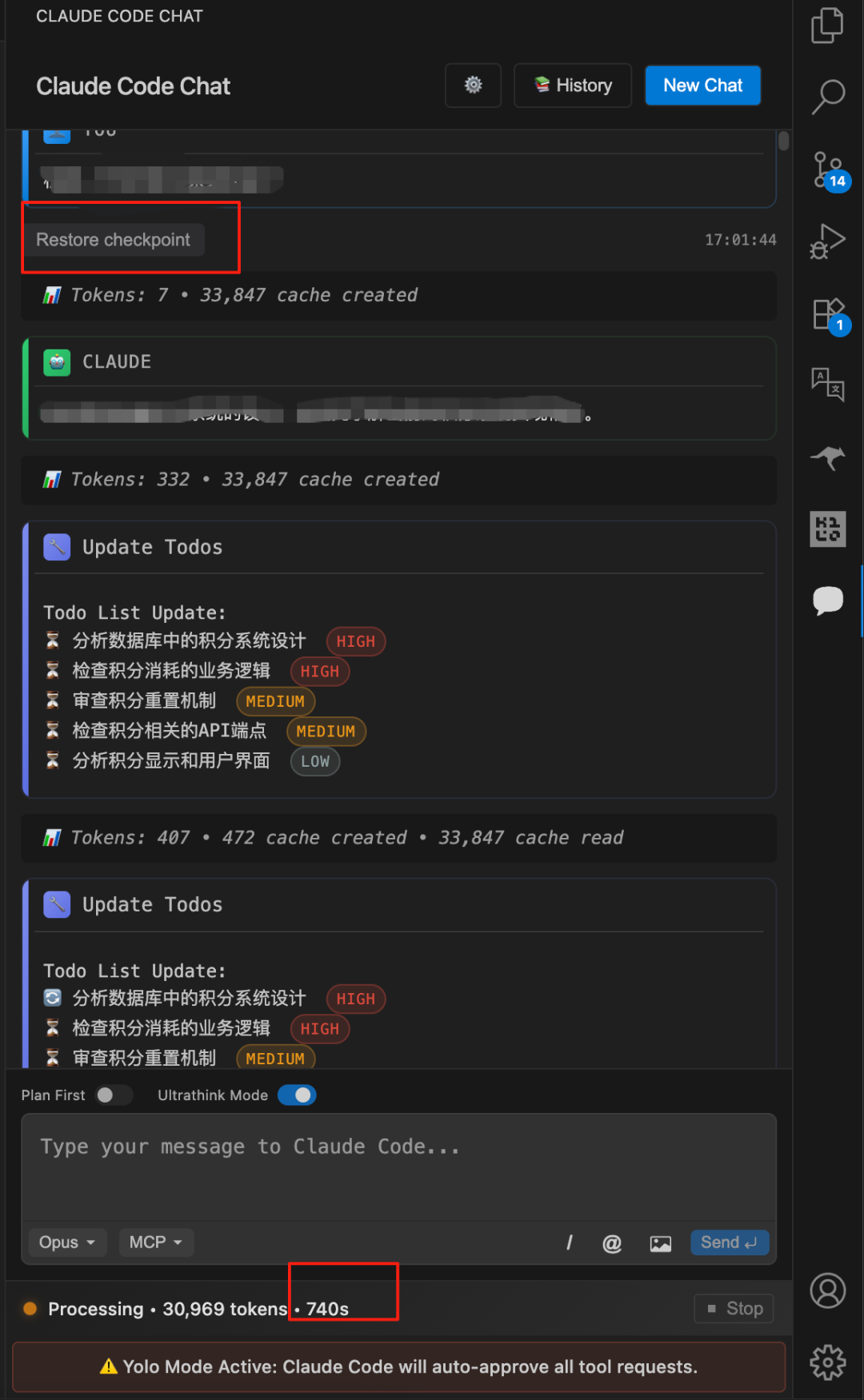Open the Run and Debug panel

[x=828, y=240]
